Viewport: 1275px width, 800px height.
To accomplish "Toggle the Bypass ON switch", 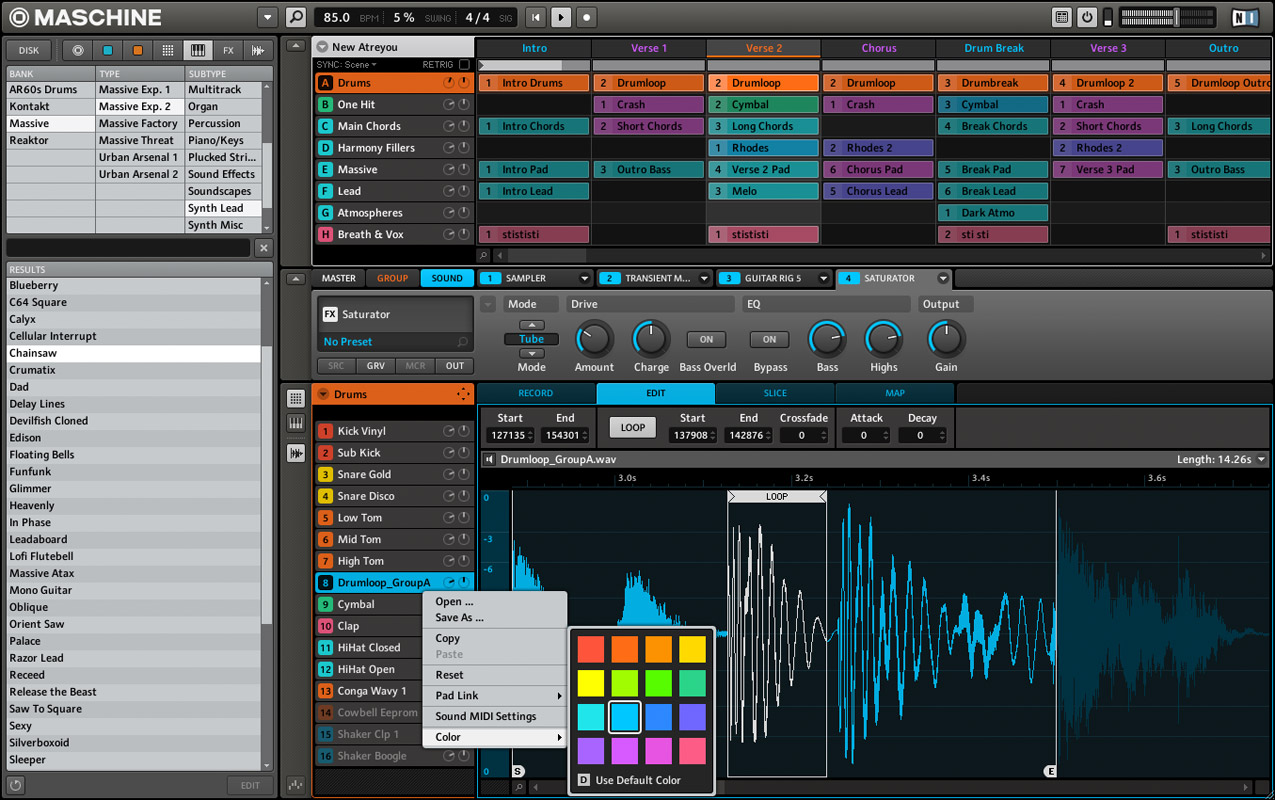I will click(769, 339).
